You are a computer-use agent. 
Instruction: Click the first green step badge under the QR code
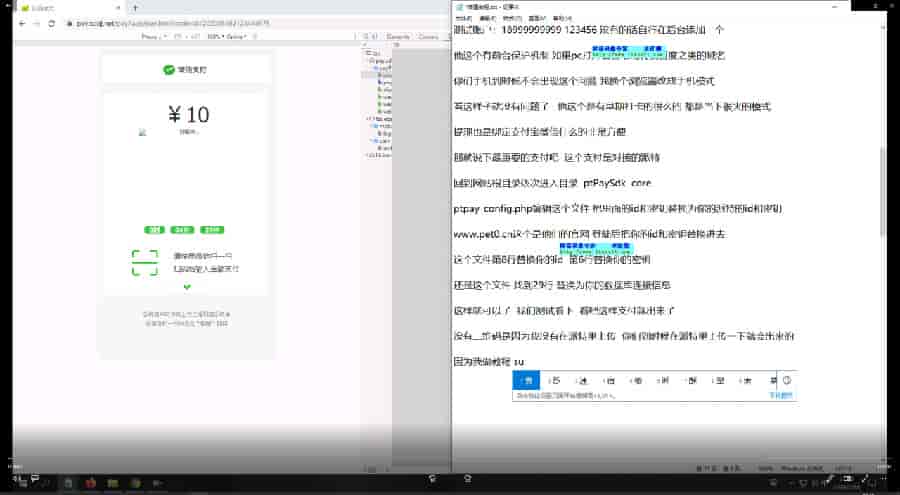click(x=155, y=229)
